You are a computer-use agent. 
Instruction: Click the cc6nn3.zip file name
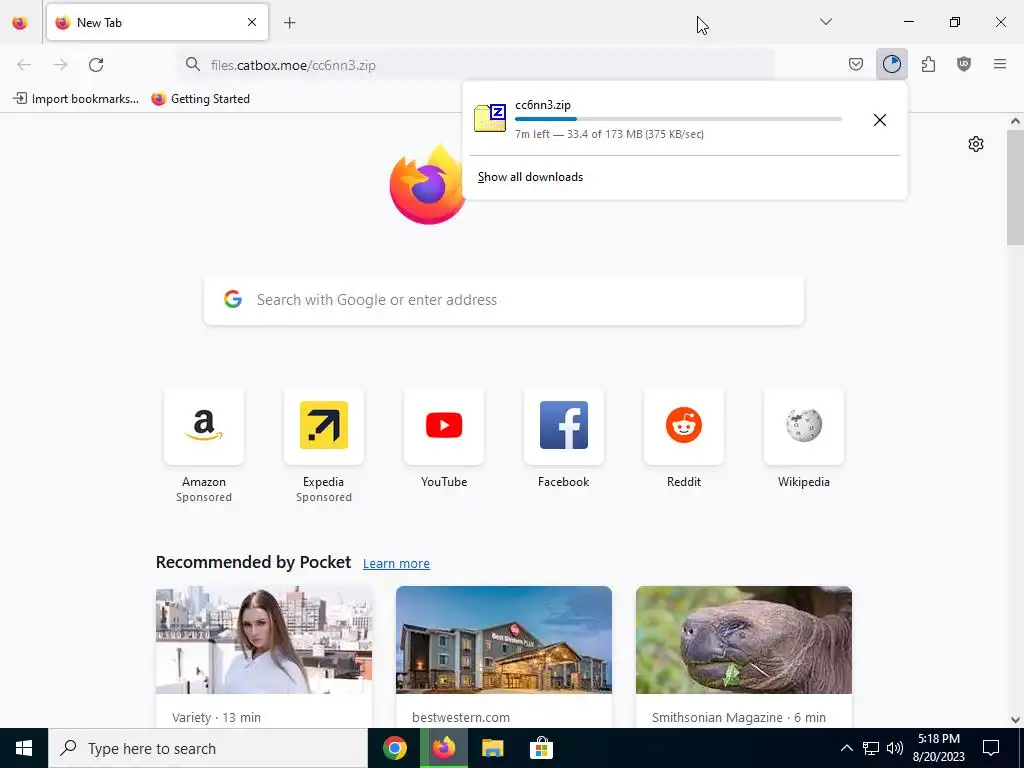click(543, 104)
